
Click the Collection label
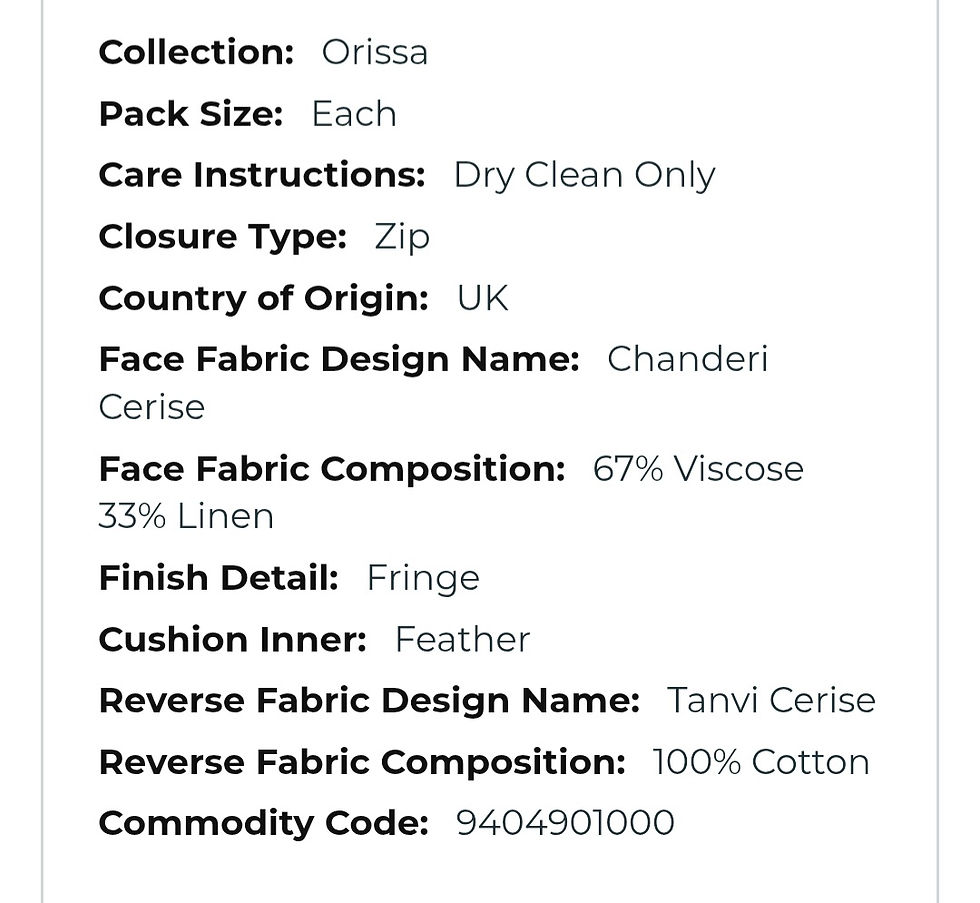coord(196,52)
